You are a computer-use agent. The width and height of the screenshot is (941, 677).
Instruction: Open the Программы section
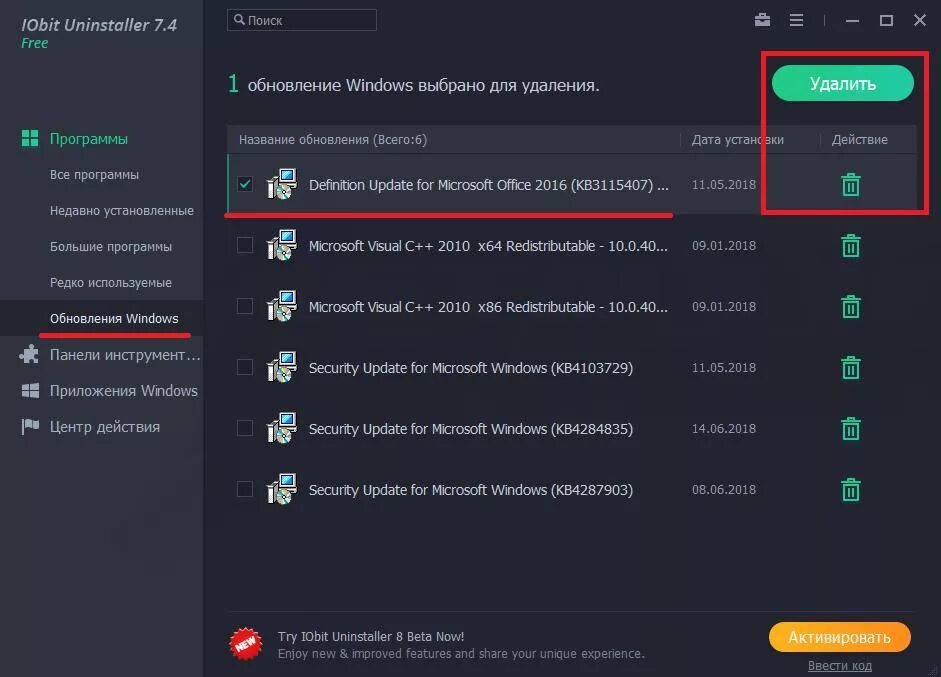pyautogui.click(x=89, y=139)
